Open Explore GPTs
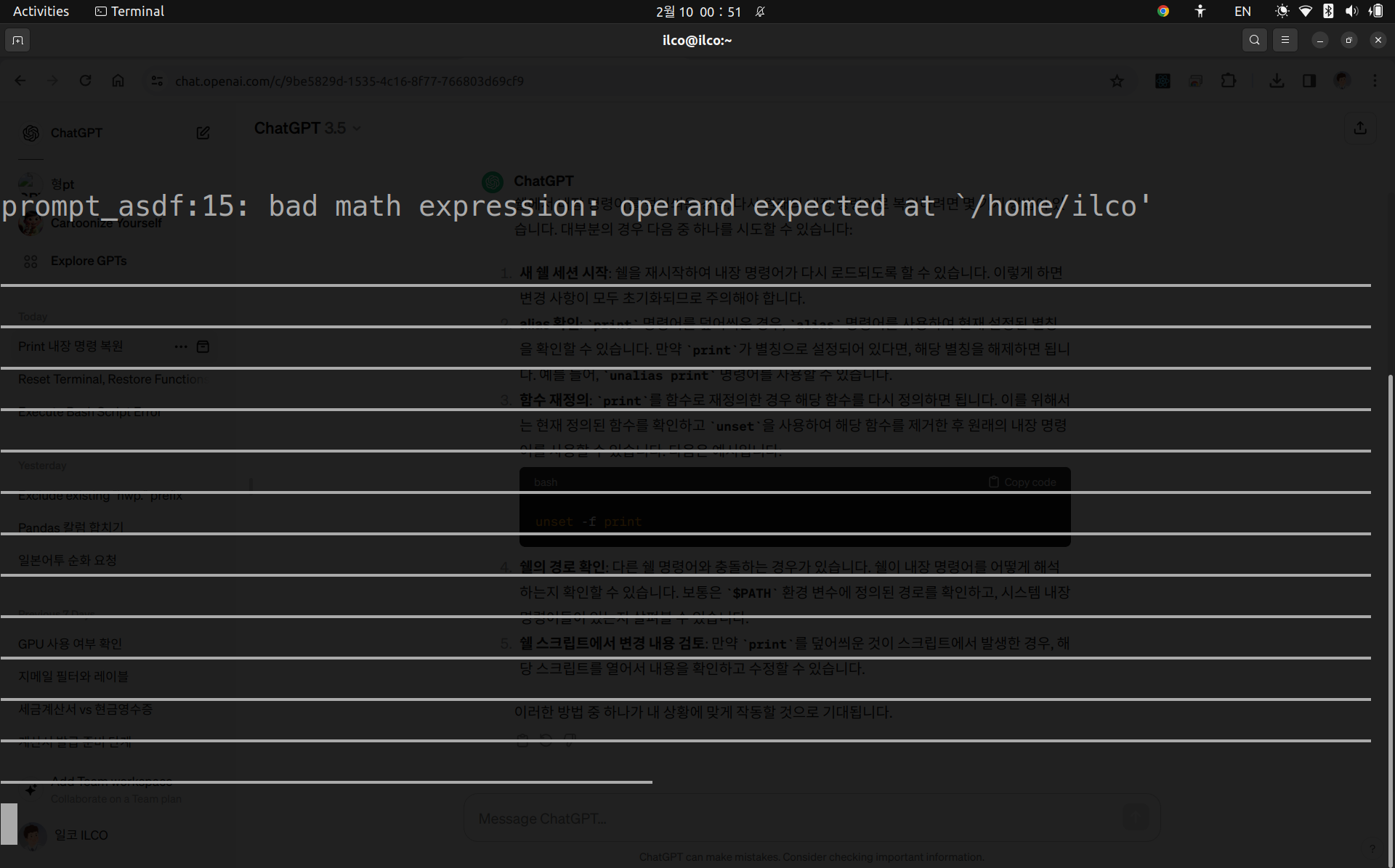1395x868 pixels. [x=88, y=261]
